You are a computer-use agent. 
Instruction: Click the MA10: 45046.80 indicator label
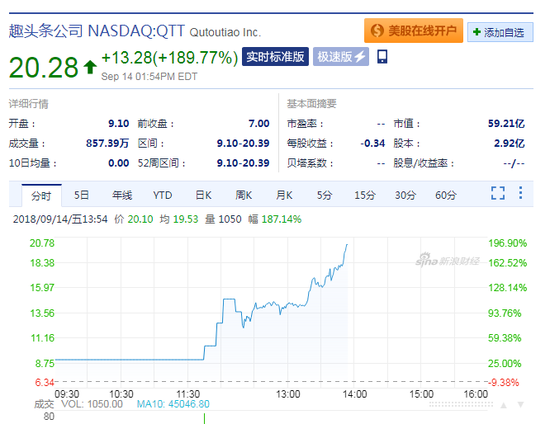pos(173,404)
